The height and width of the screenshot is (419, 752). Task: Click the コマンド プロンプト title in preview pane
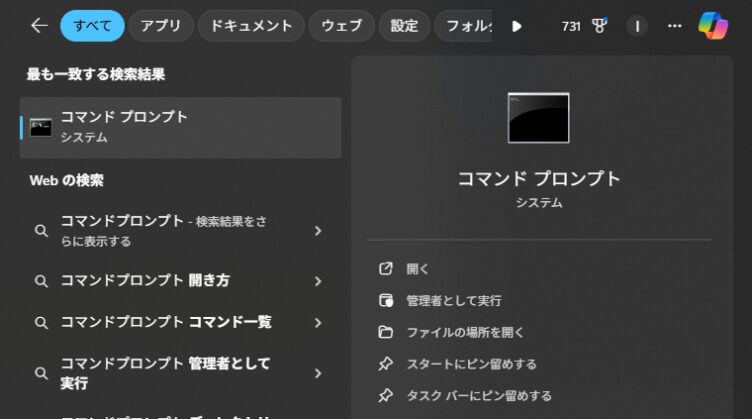coord(539,179)
